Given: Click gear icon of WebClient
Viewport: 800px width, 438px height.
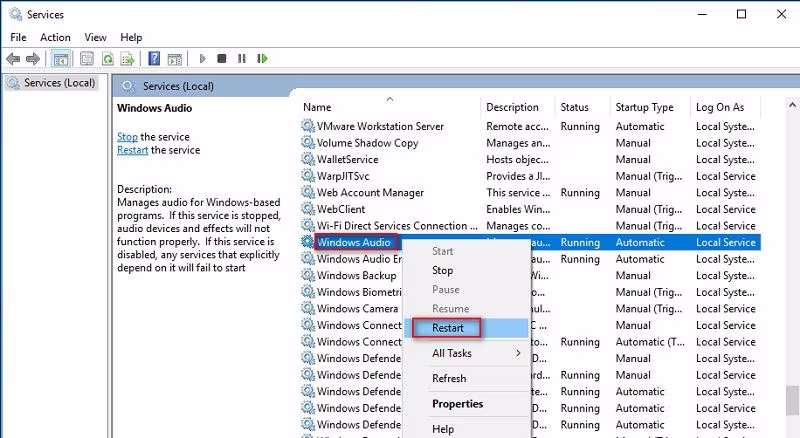Looking at the screenshot, I should (308, 209).
